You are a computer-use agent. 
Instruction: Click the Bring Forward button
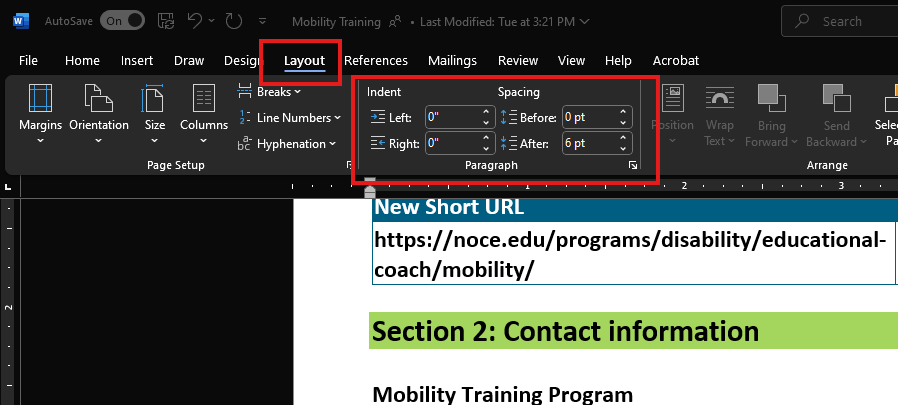[771, 115]
